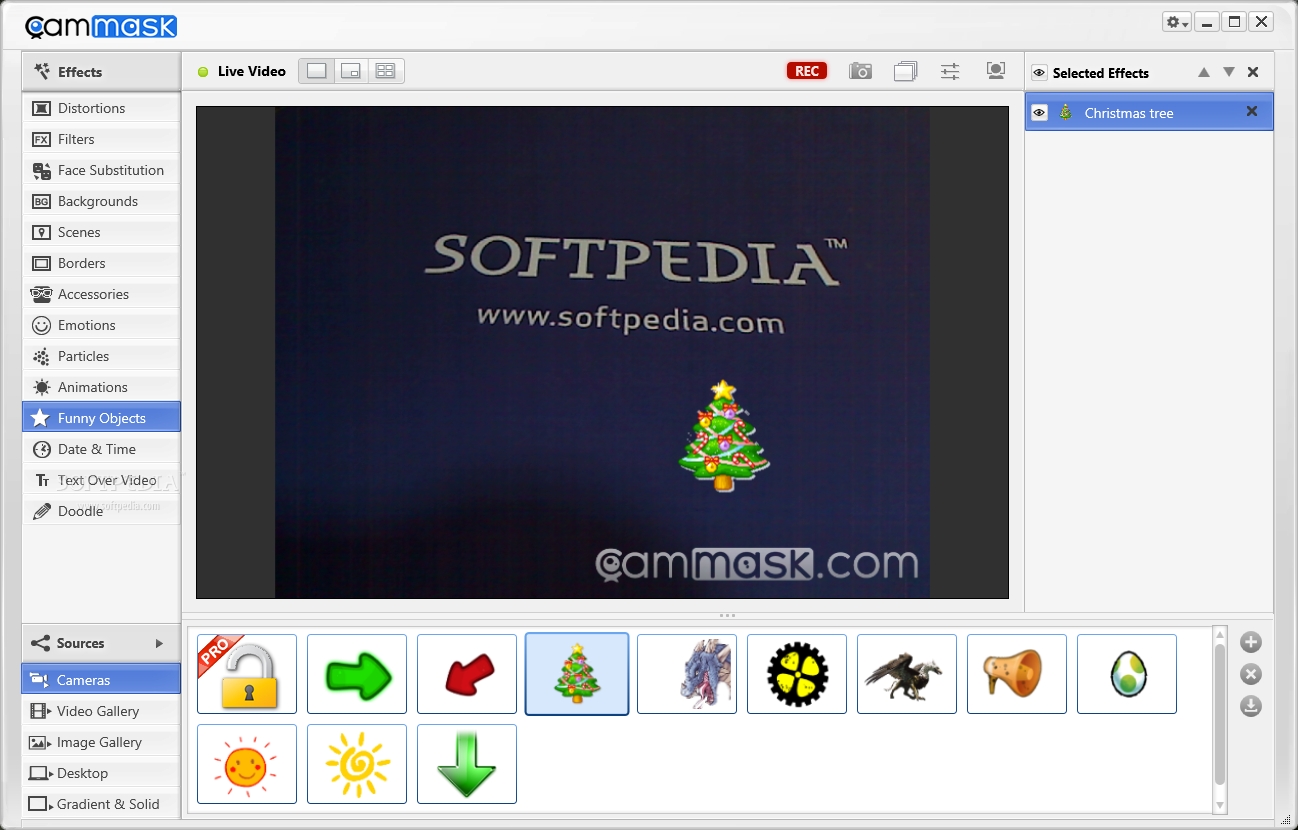Open the Face Substitution category
Screen dimensions: 1298x830
point(101,170)
